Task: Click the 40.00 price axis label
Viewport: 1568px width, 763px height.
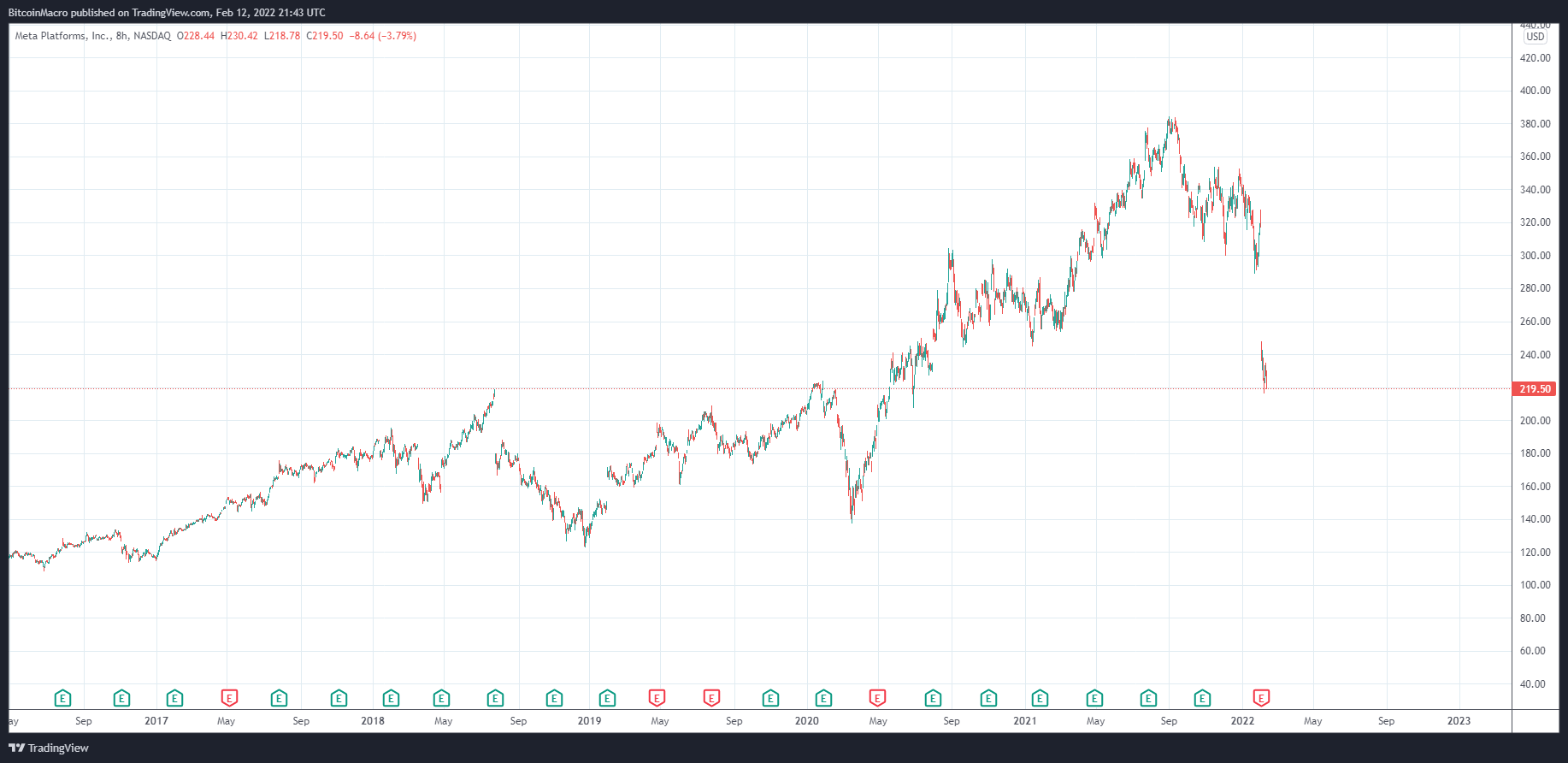Action: click(1533, 684)
